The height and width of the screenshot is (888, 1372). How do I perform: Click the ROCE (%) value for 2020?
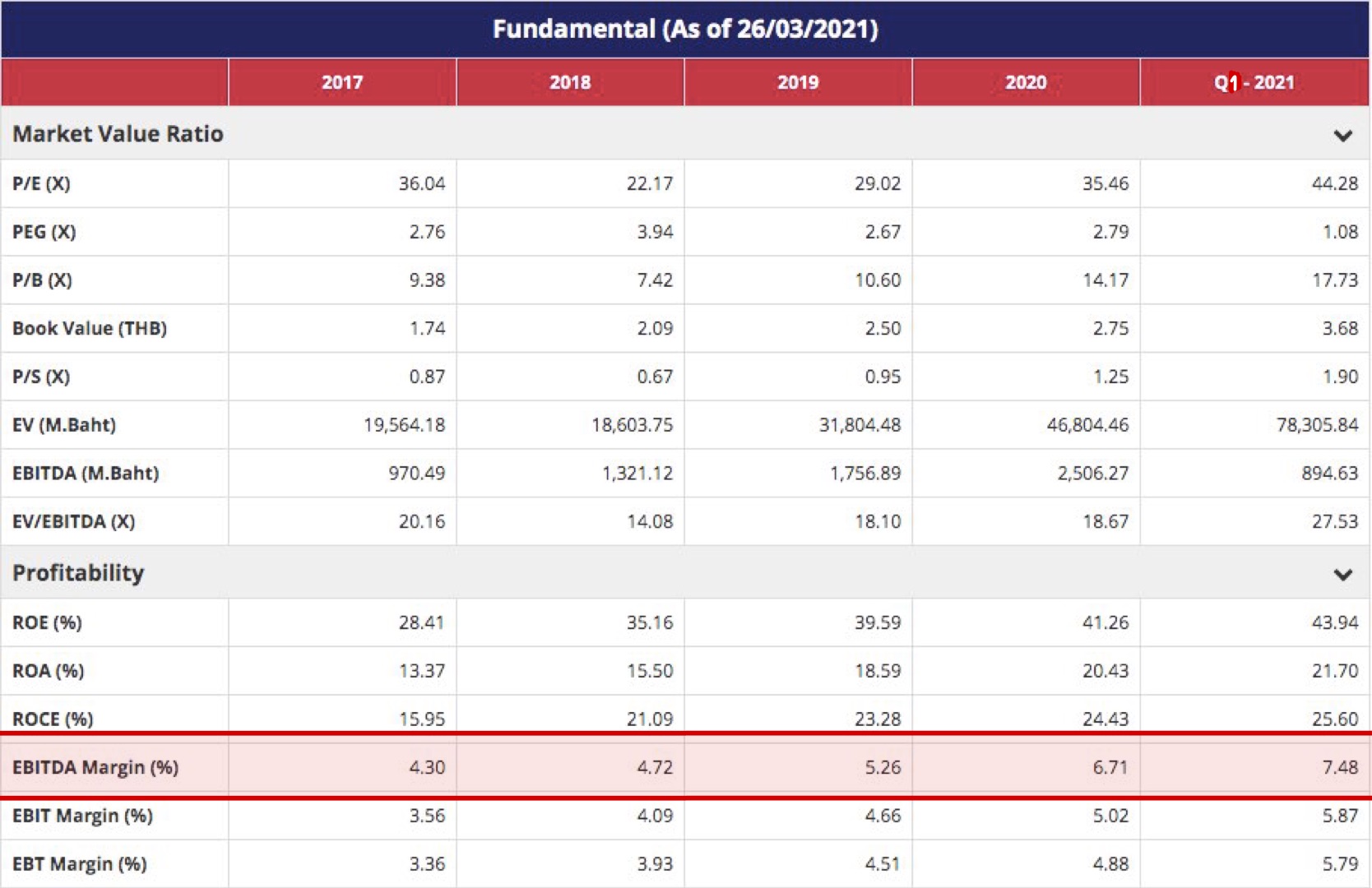click(x=1110, y=719)
